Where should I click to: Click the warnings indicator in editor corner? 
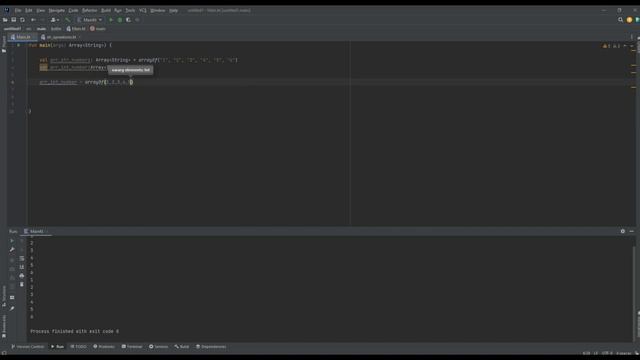(611, 46)
